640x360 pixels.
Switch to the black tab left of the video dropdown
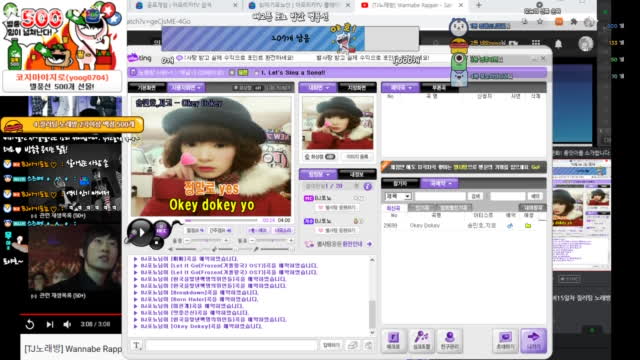point(147,88)
